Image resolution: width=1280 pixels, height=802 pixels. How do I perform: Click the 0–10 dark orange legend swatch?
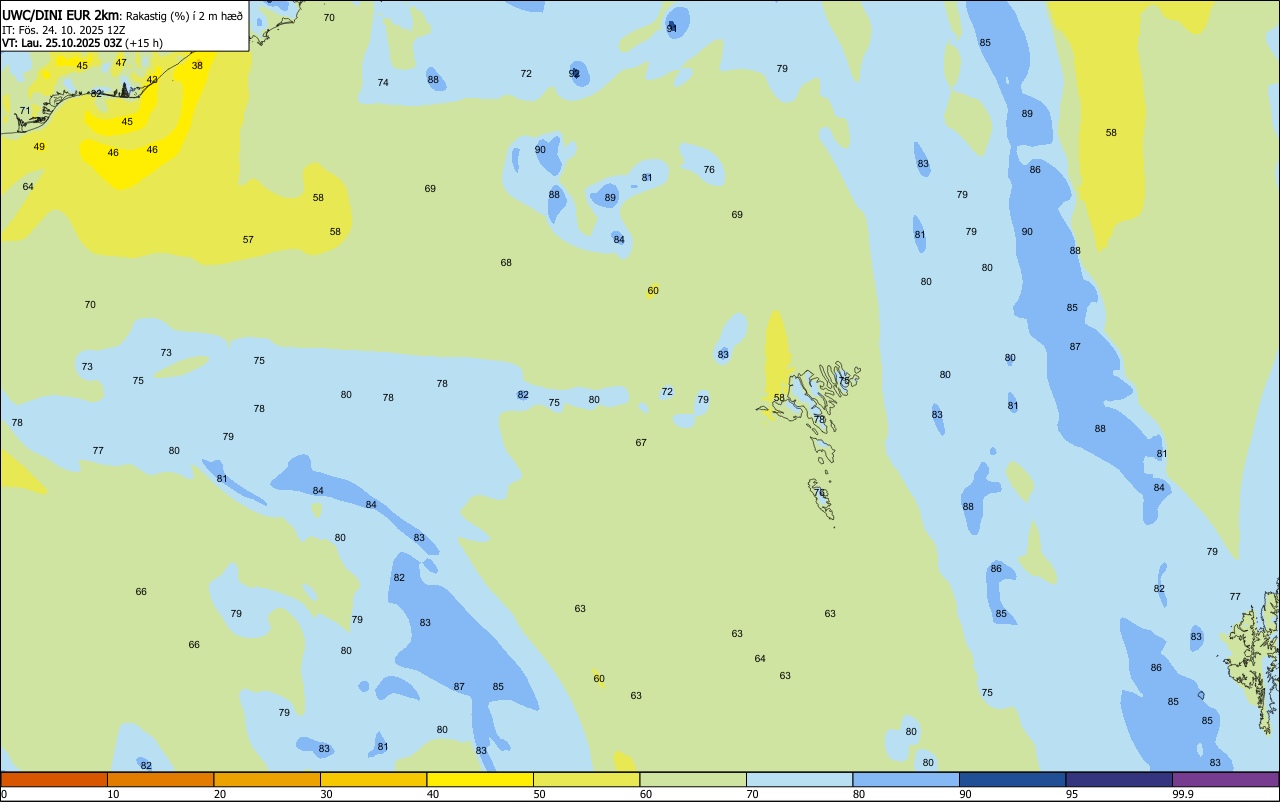54,779
